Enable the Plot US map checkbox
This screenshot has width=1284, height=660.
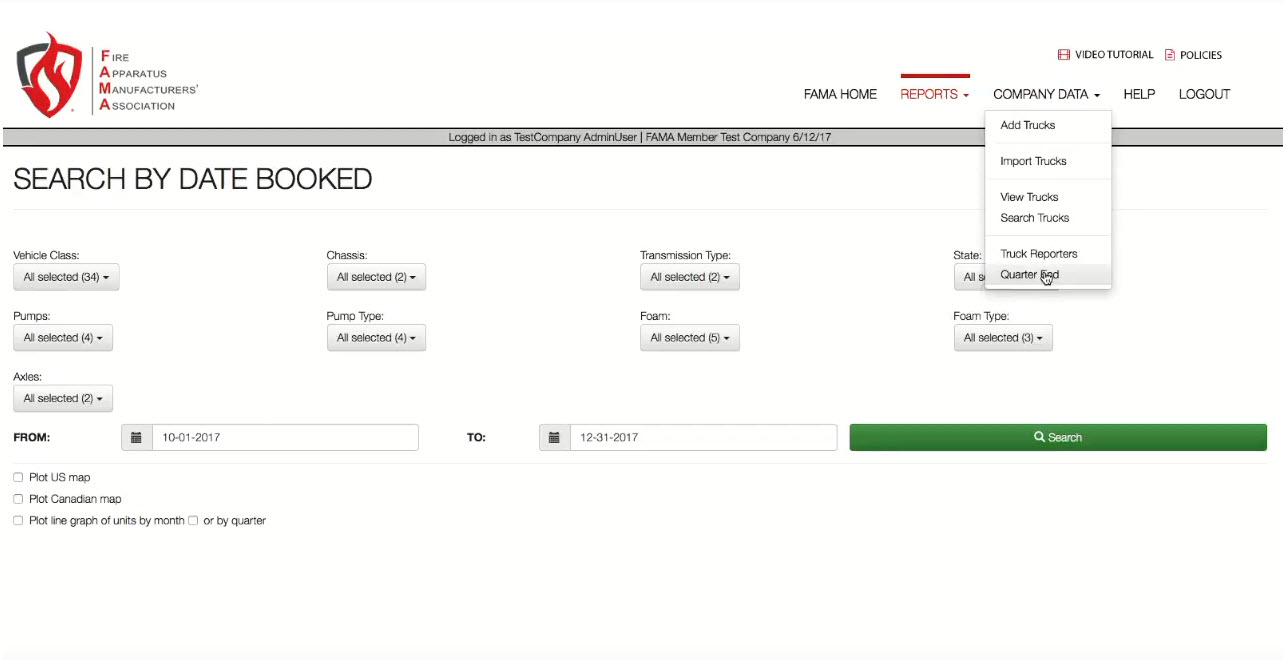pos(18,478)
